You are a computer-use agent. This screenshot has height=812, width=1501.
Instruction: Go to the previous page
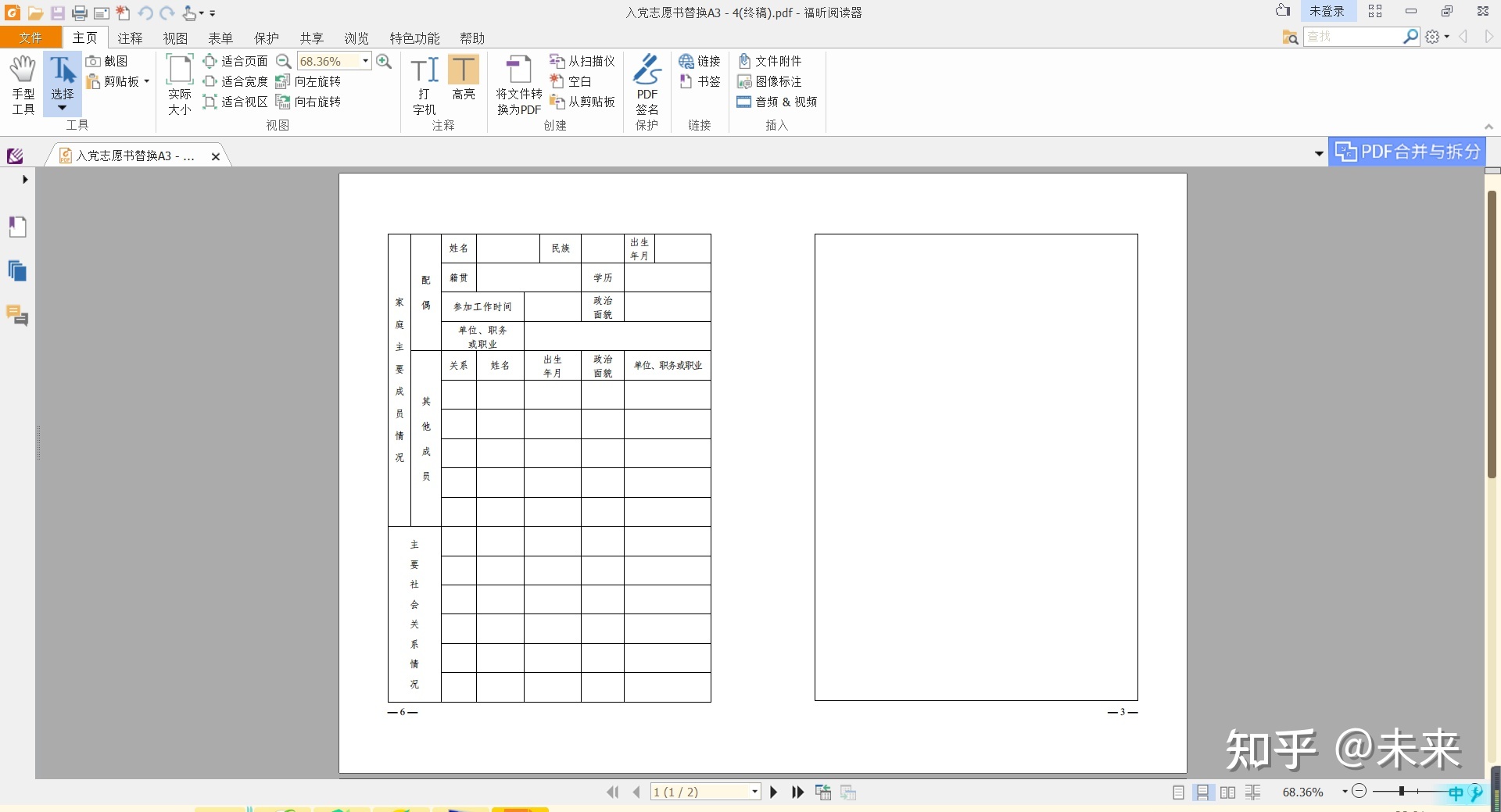(636, 792)
